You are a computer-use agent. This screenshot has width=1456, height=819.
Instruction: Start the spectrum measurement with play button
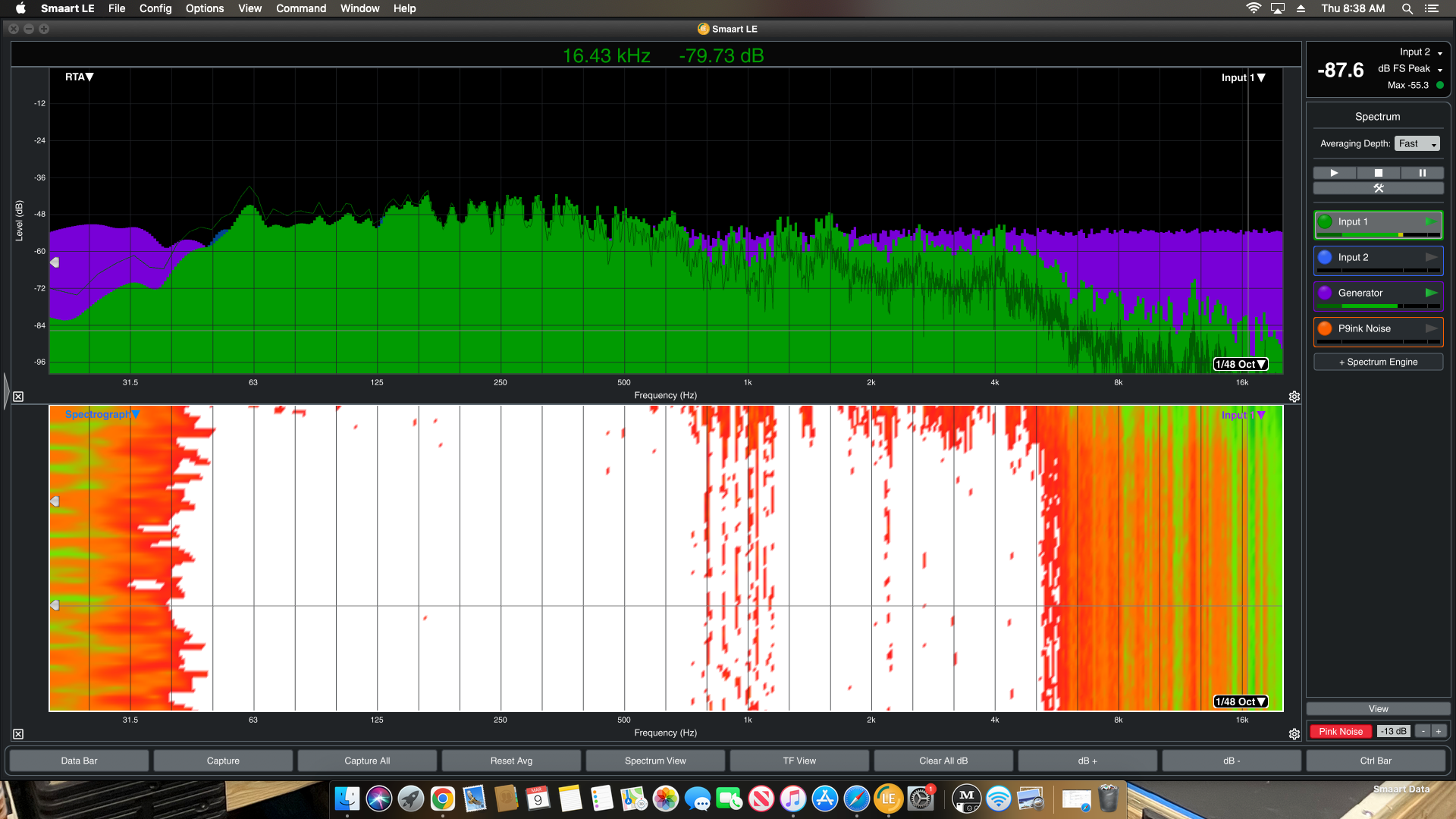[x=1334, y=173]
